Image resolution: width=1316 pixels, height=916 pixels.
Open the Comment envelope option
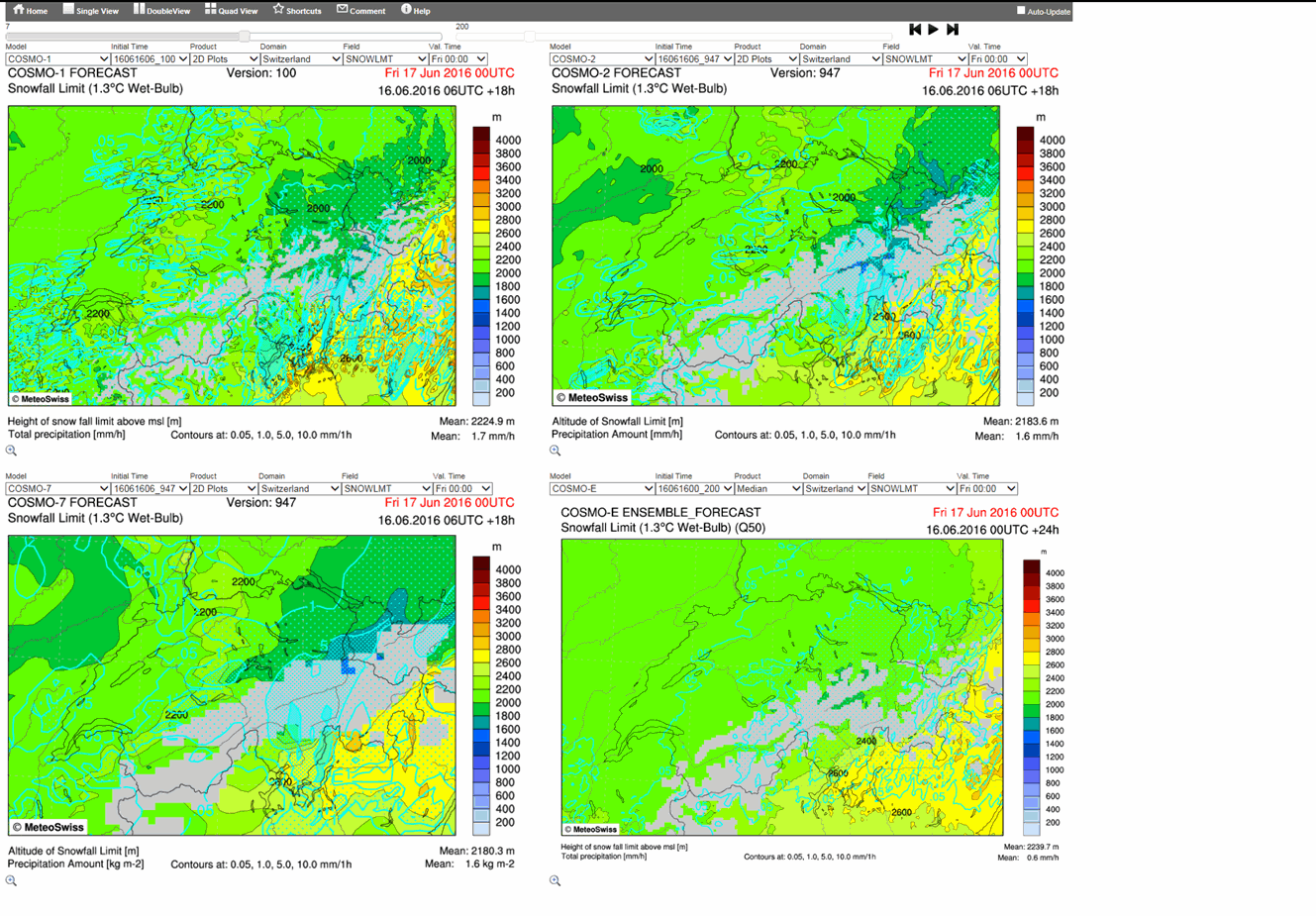click(360, 10)
